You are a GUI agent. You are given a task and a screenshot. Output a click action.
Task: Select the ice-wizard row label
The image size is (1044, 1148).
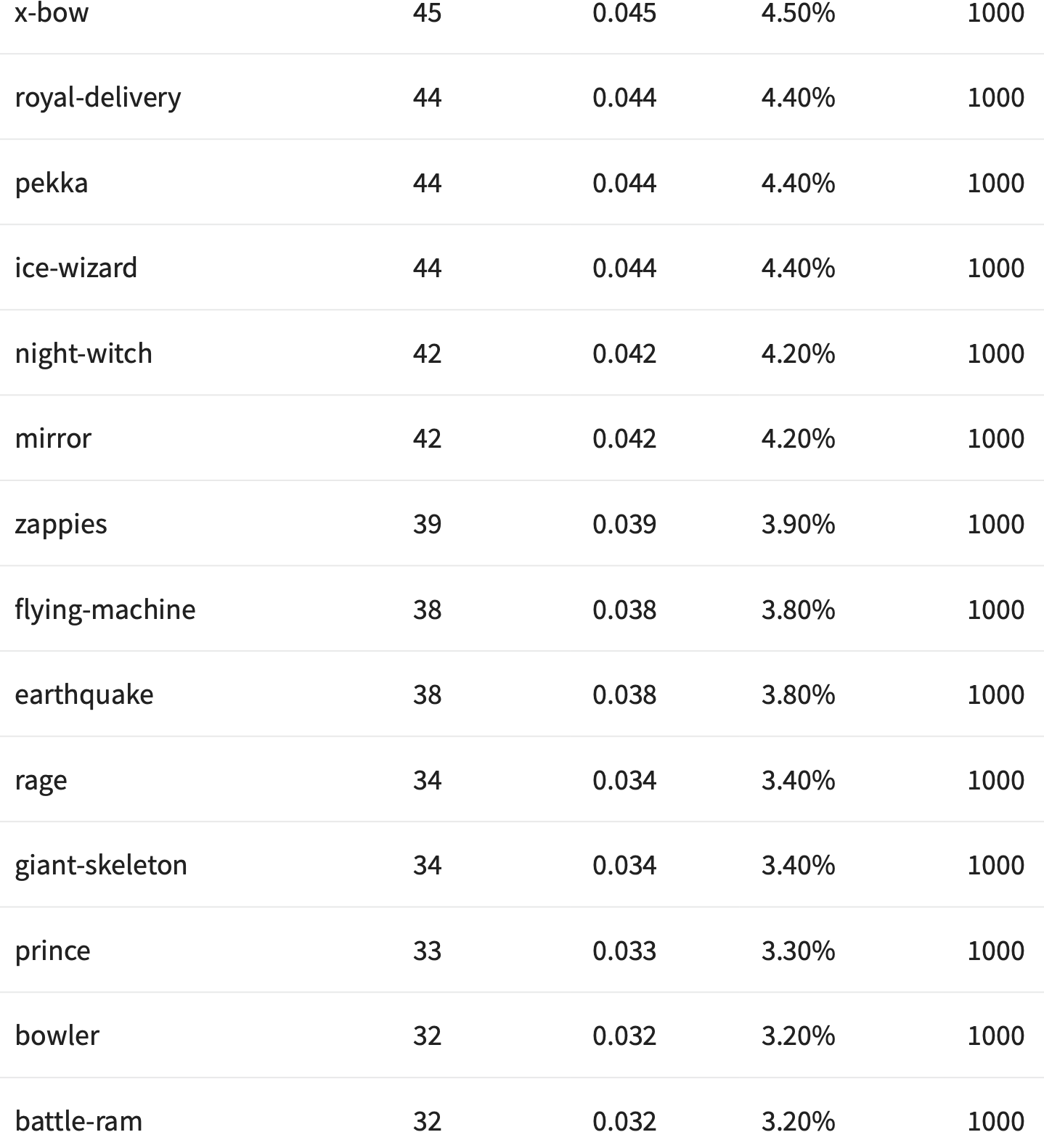tap(76, 268)
